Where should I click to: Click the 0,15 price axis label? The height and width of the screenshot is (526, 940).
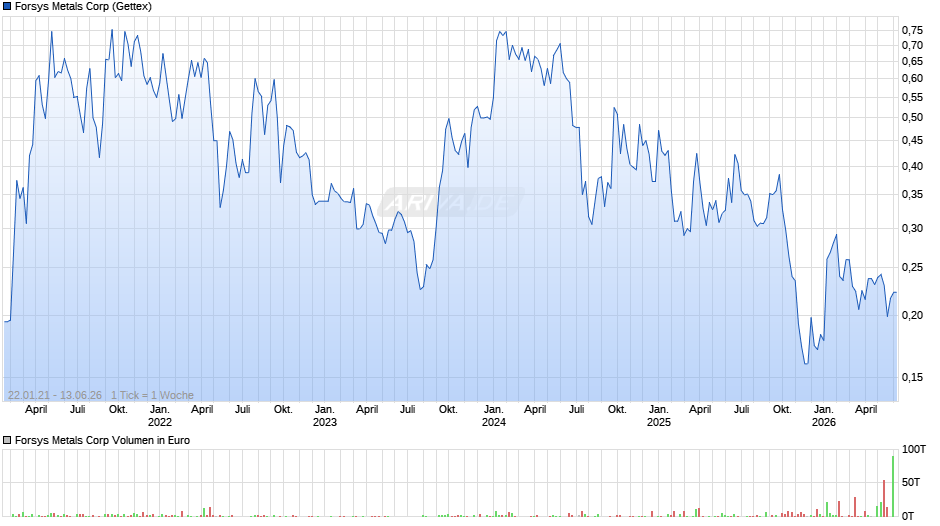click(x=912, y=377)
